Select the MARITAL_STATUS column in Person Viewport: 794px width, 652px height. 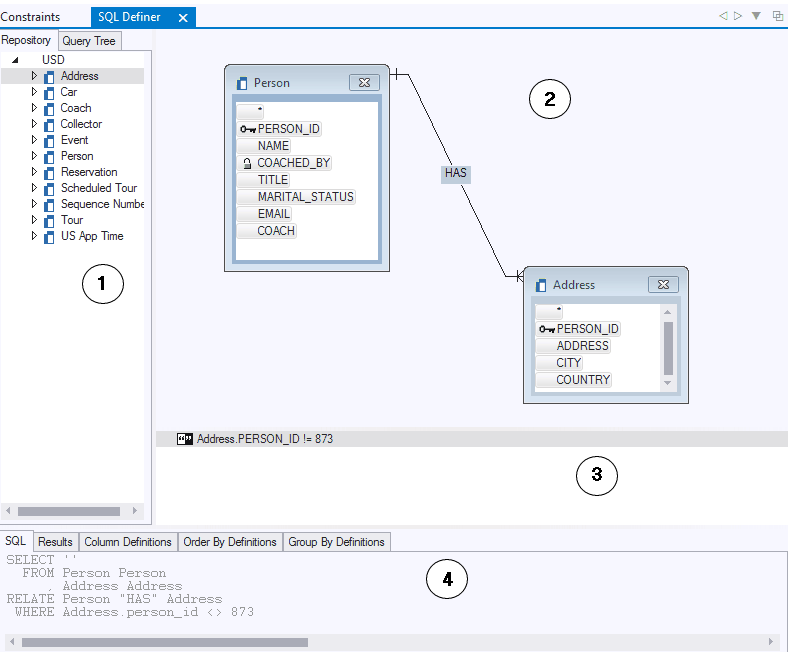pos(305,197)
